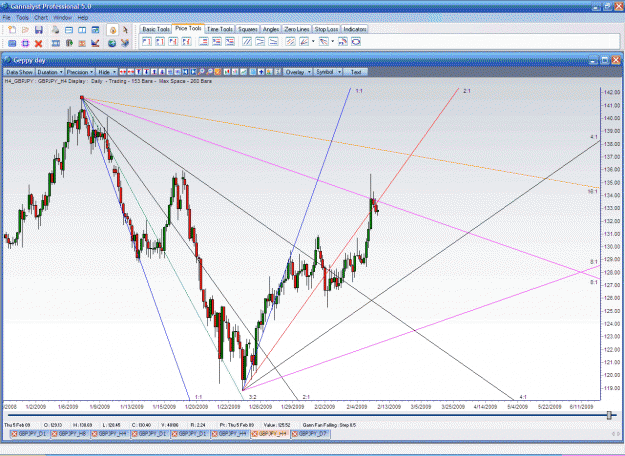Click the blue cross icon in chart toolbar
The image size is (625, 456).
[261, 72]
